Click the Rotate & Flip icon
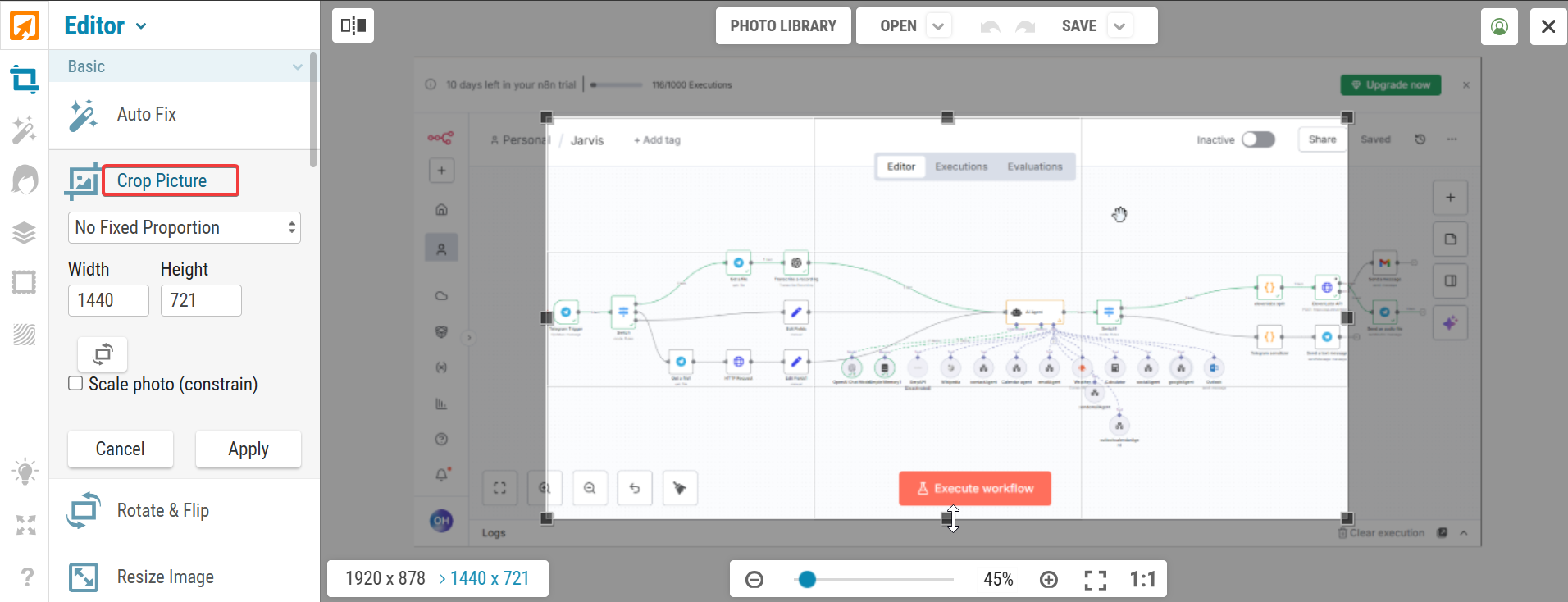The height and width of the screenshot is (602, 1568). [84, 510]
